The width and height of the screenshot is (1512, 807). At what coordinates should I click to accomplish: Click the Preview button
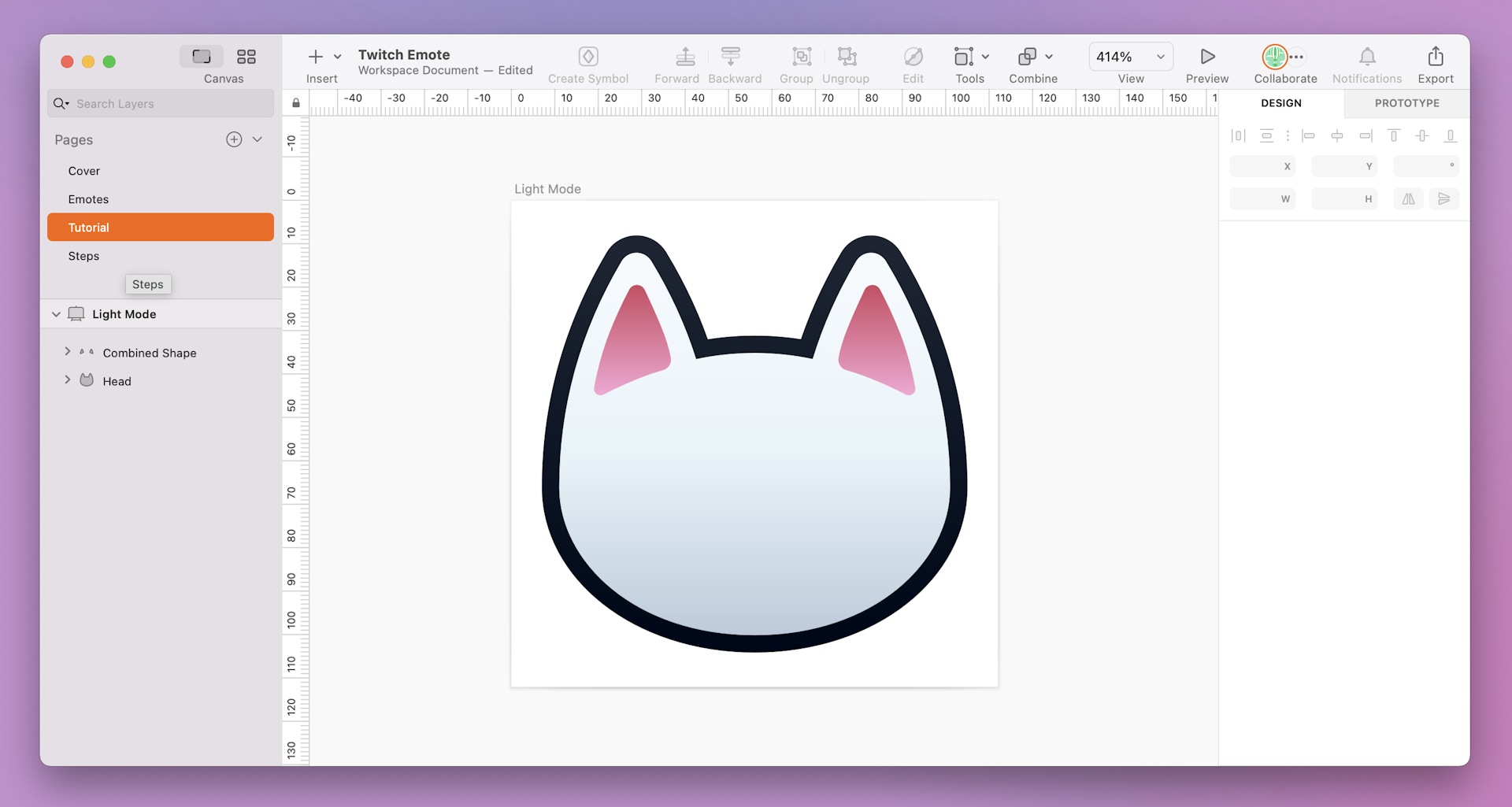[1206, 57]
